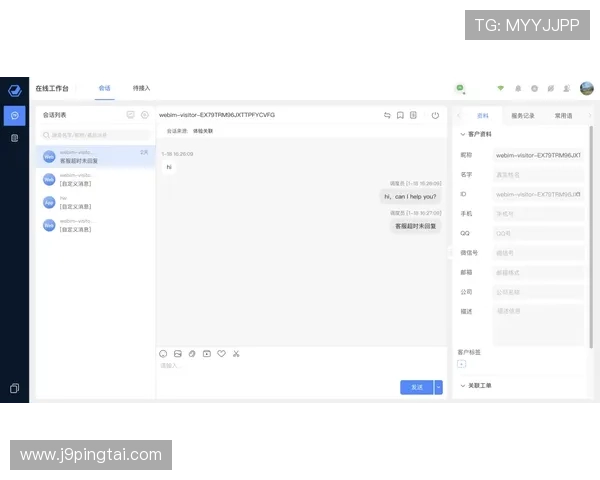Click the chat icon in left sidebar

(14, 115)
